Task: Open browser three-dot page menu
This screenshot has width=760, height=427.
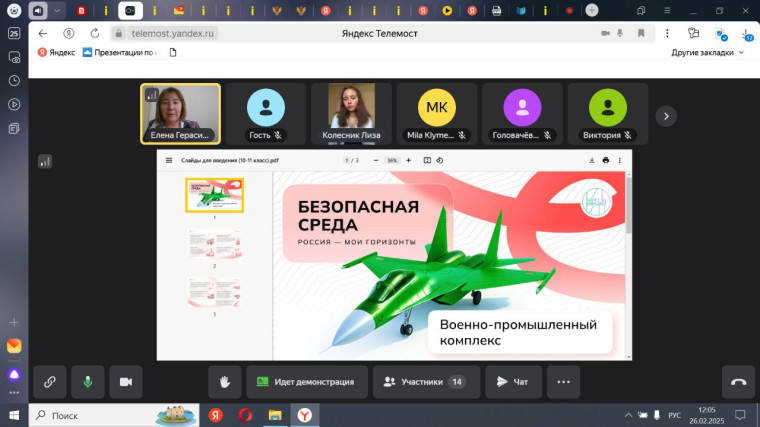Action: point(667,33)
